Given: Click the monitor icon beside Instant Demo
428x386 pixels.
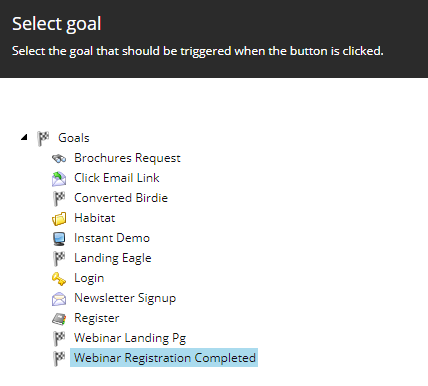Looking at the screenshot, I should [x=59, y=239].
